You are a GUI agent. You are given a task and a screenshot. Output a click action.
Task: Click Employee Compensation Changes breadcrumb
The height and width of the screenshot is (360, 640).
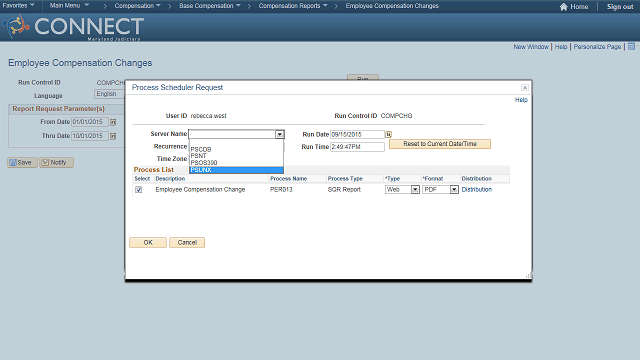(392, 6)
